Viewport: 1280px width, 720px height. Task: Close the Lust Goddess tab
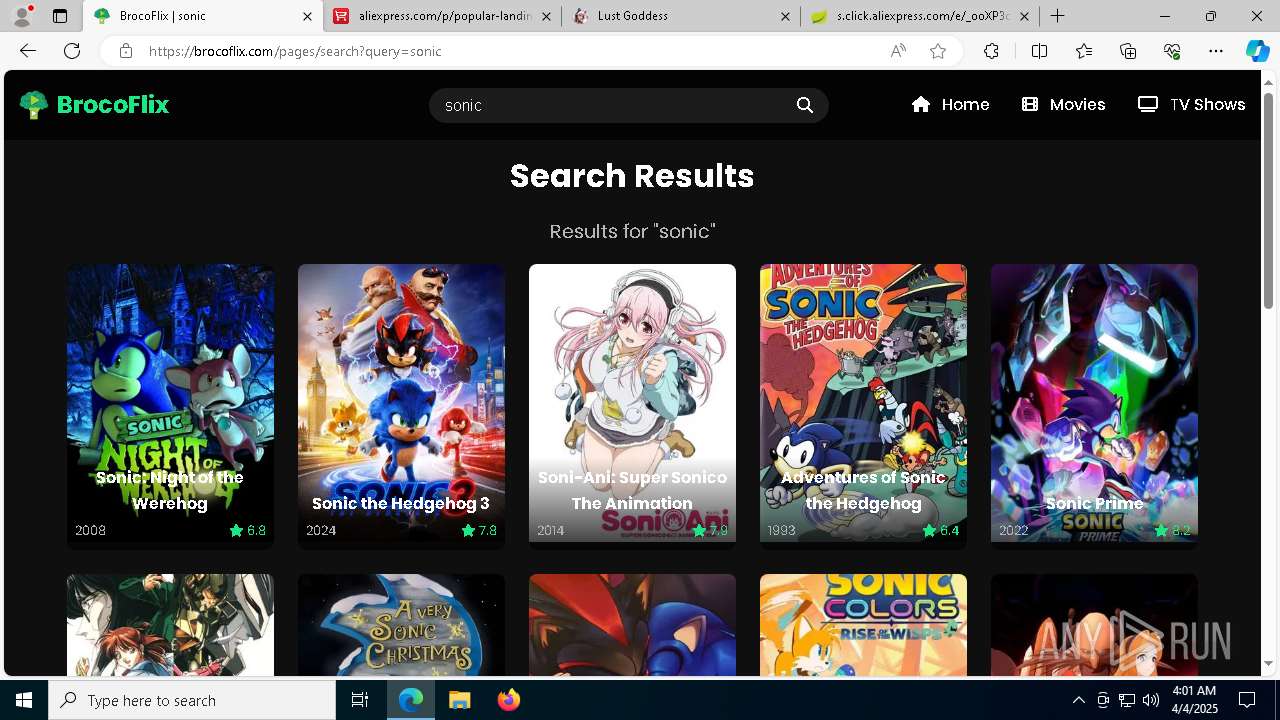pyautogui.click(x=785, y=16)
